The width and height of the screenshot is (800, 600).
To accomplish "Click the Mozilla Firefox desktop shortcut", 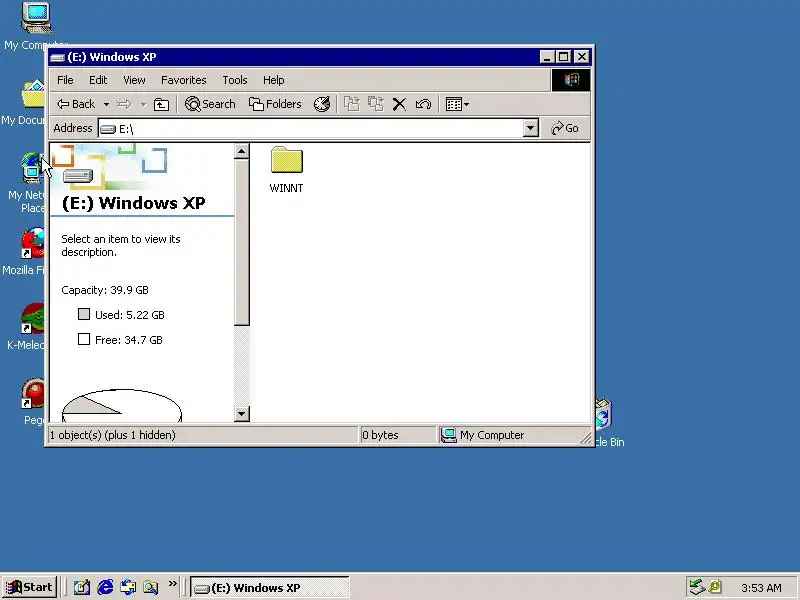I will click(33, 243).
